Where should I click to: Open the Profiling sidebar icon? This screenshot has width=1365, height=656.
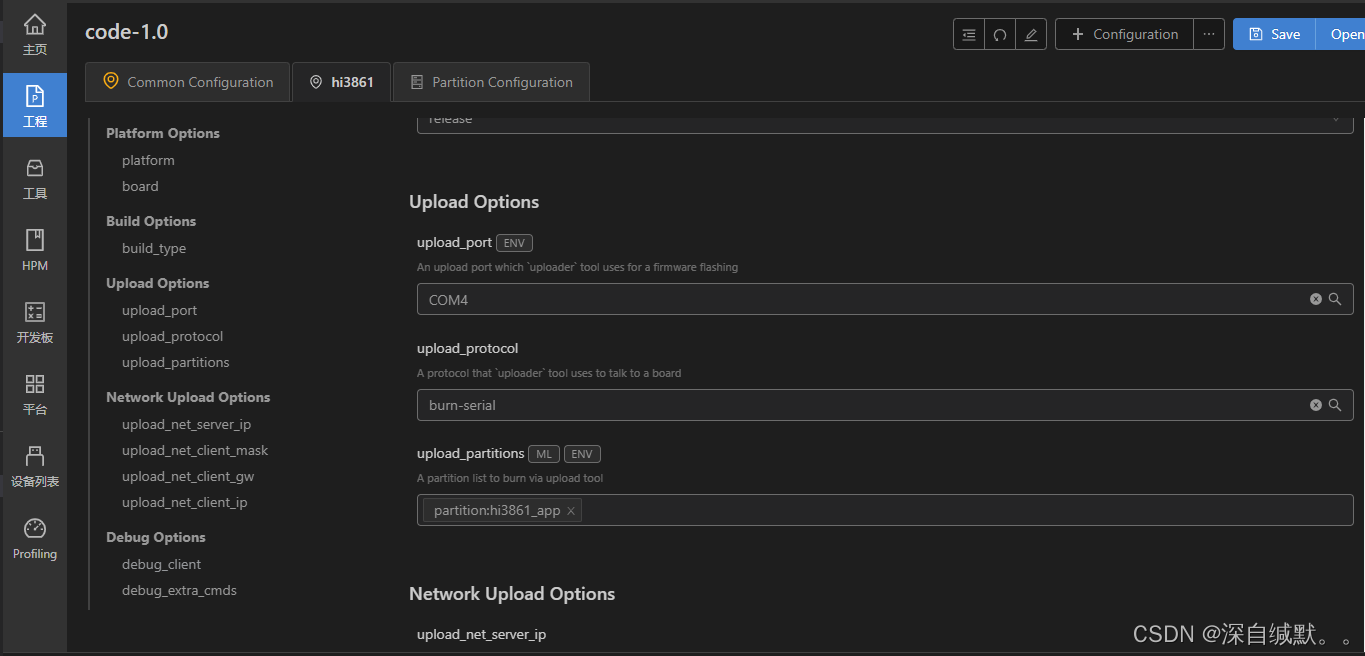pyautogui.click(x=35, y=538)
